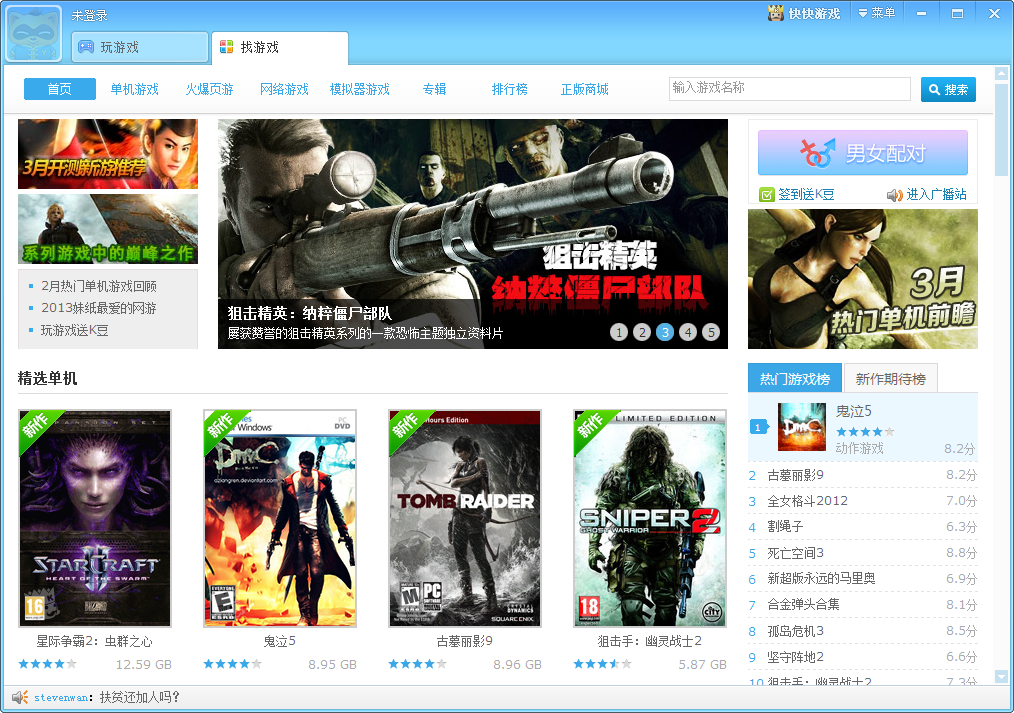This screenshot has height=713, width=1014.
Task: Open the 网络游戏 category
Action: pyautogui.click(x=285, y=89)
